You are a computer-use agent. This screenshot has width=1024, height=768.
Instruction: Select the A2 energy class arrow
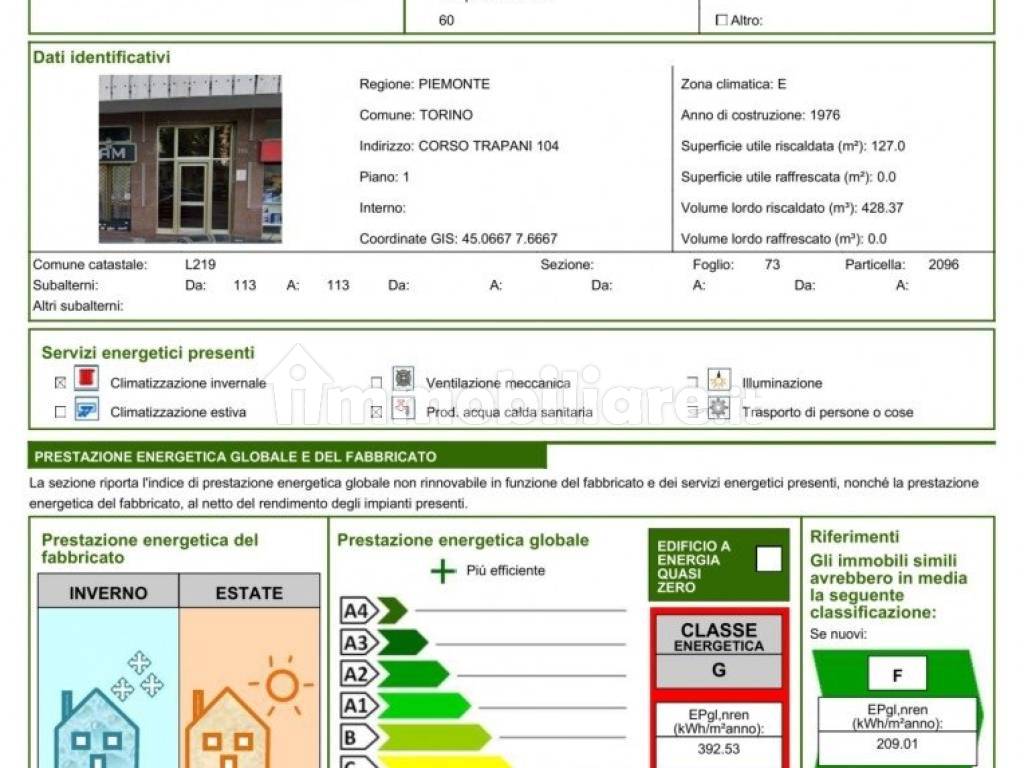tap(395, 674)
